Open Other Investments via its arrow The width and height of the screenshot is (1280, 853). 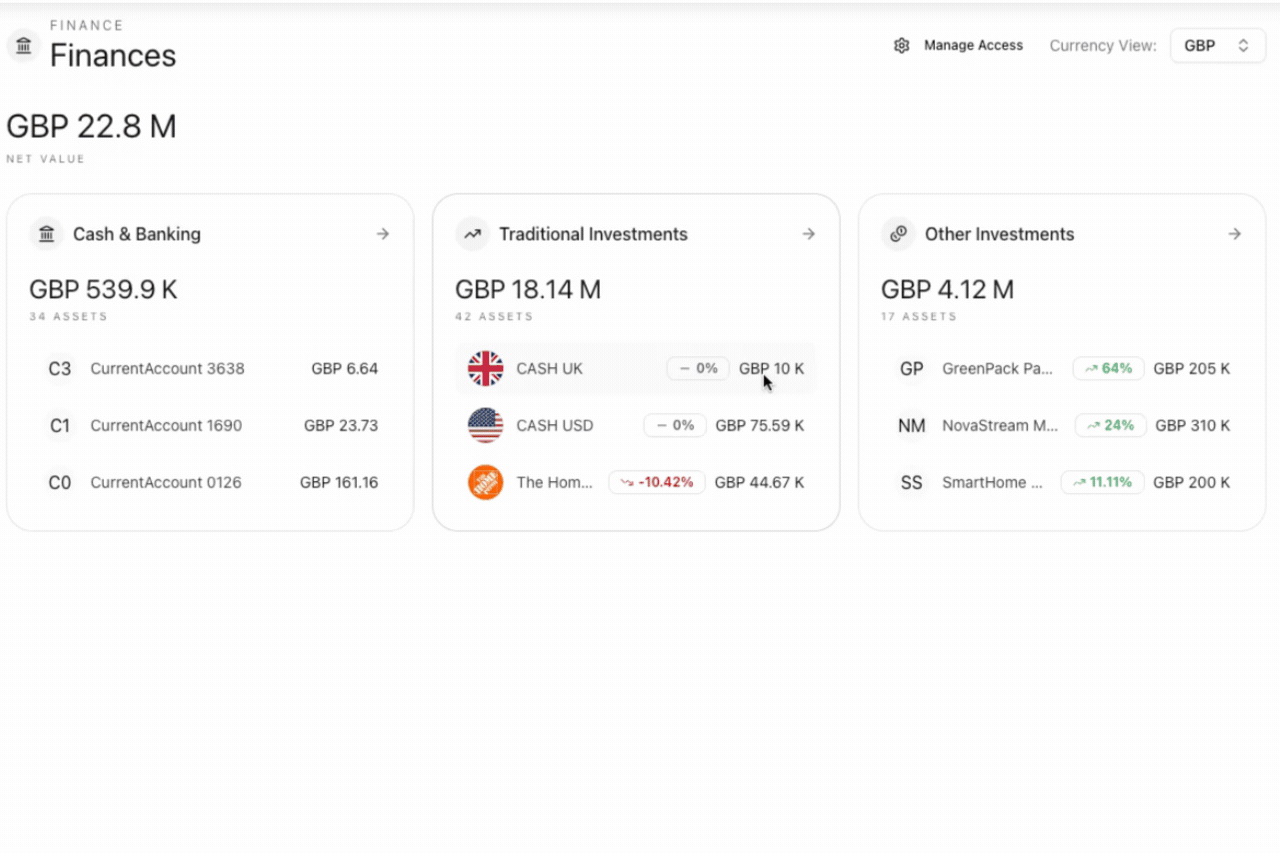(1235, 234)
